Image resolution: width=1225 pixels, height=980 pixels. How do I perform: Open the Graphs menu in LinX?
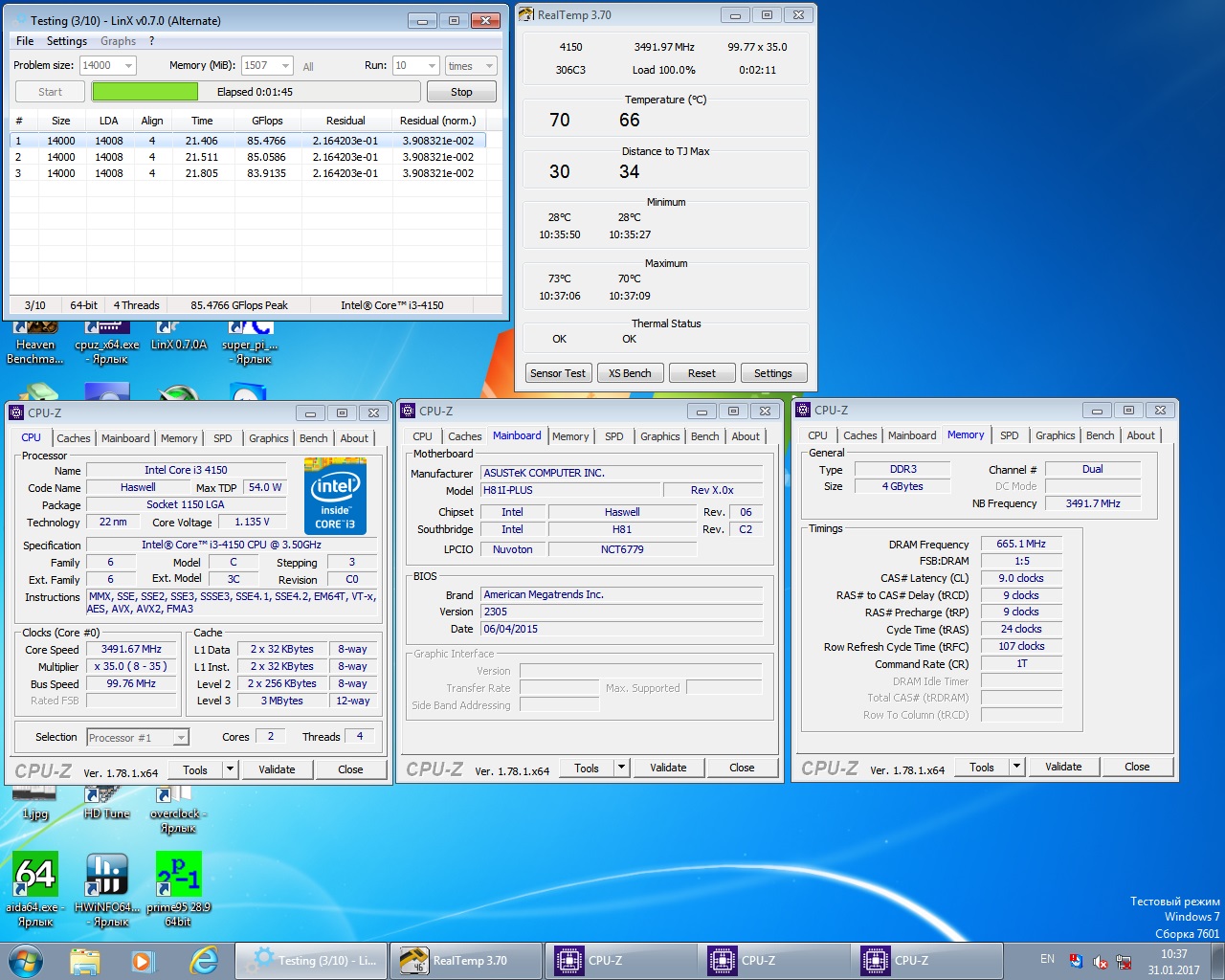pos(119,41)
